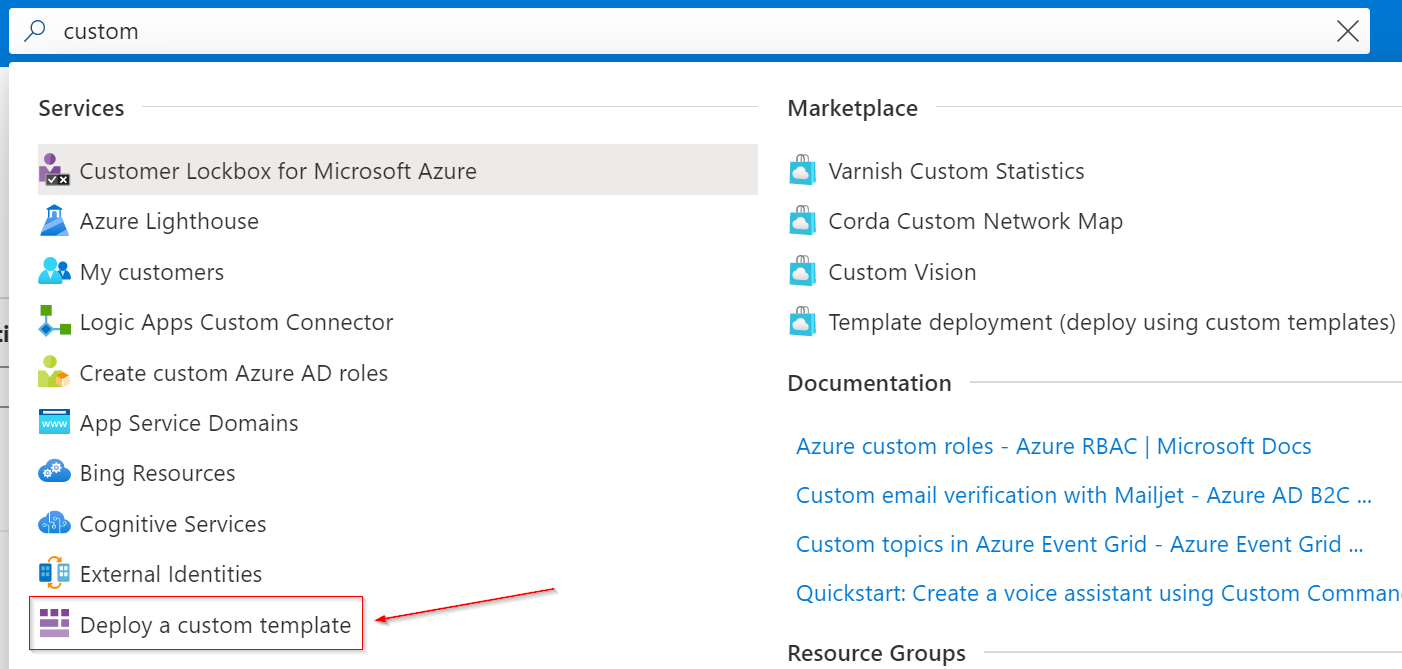Click the External Identities icon
Image resolution: width=1402 pixels, height=669 pixels.
54,574
